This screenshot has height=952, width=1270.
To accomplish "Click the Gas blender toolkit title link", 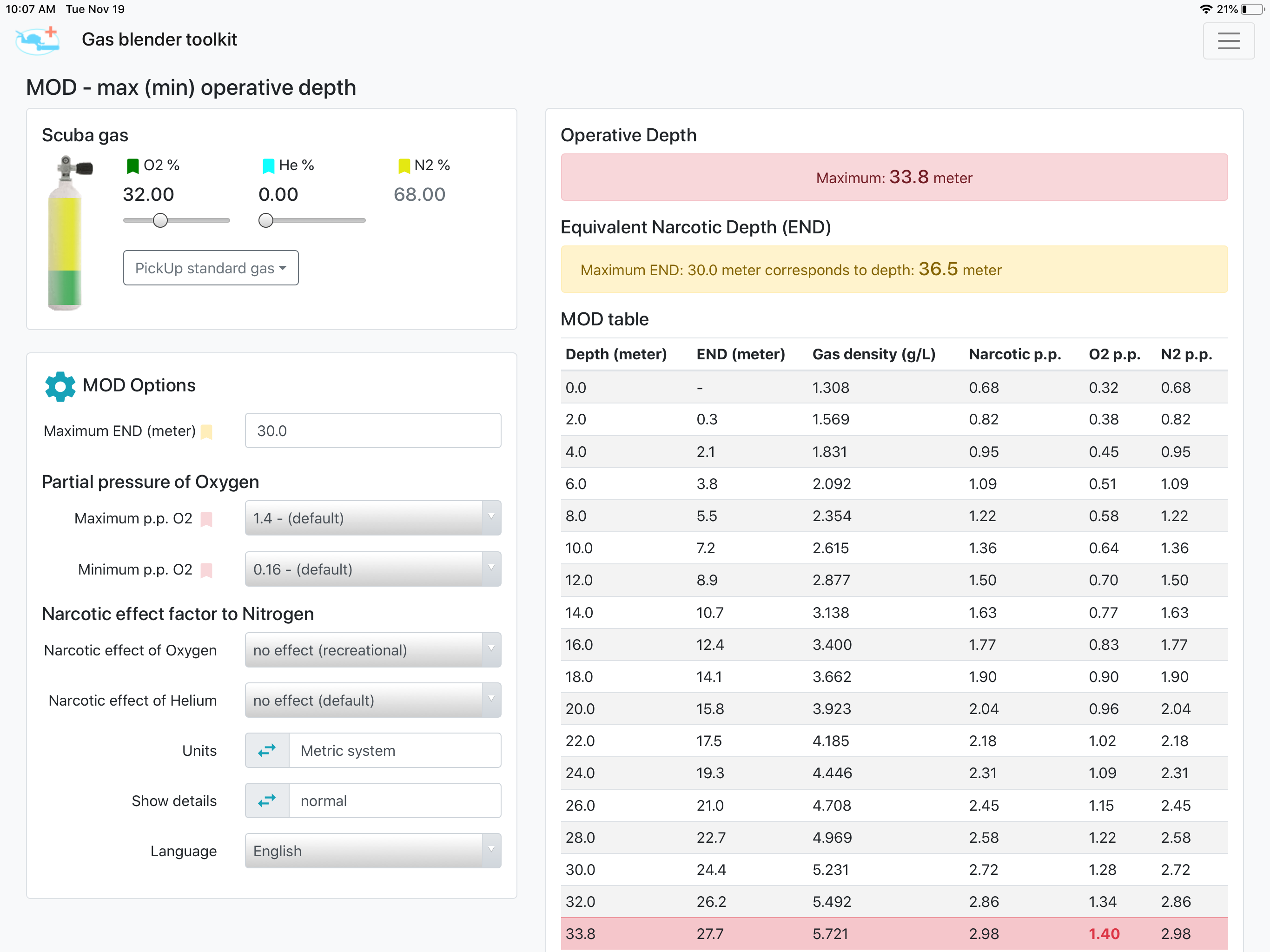I will 159,40.
